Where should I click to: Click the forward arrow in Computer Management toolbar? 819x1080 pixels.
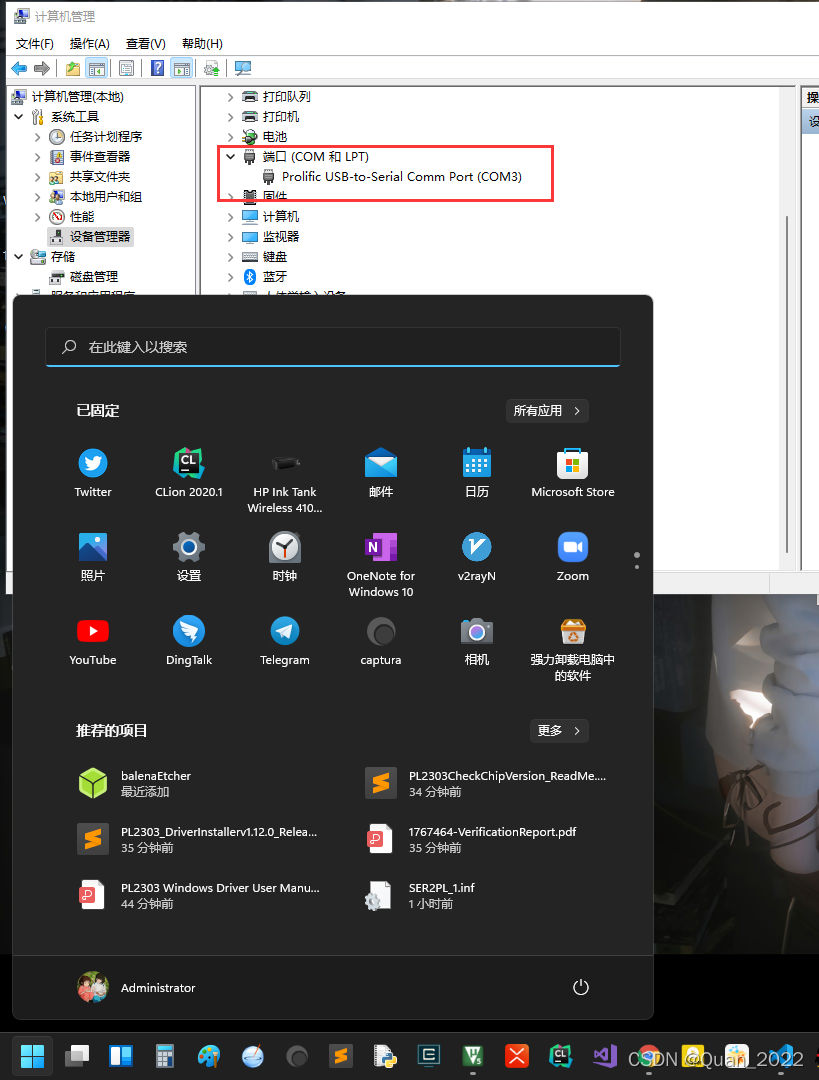coord(42,68)
